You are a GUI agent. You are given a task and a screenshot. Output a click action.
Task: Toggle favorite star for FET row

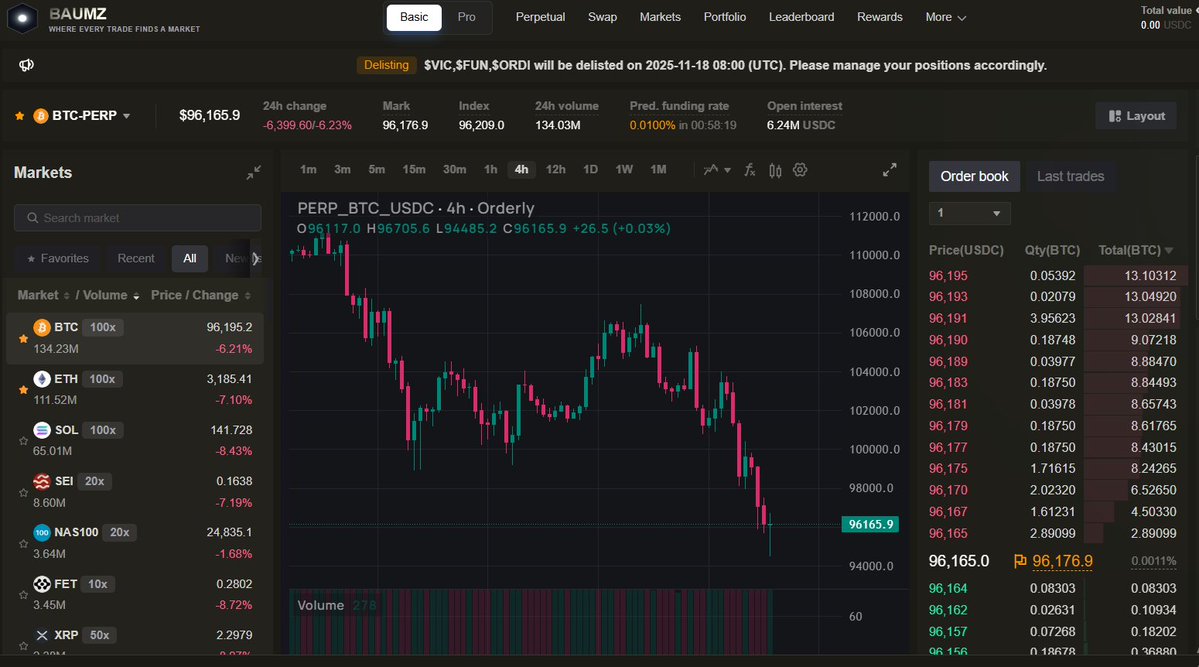pos(23,594)
